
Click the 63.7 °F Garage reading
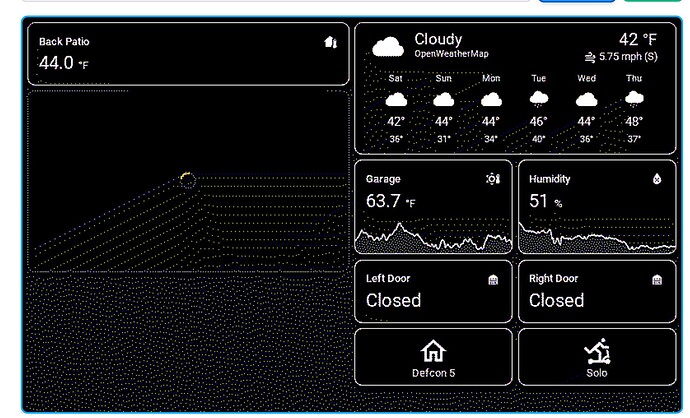click(x=390, y=201)
